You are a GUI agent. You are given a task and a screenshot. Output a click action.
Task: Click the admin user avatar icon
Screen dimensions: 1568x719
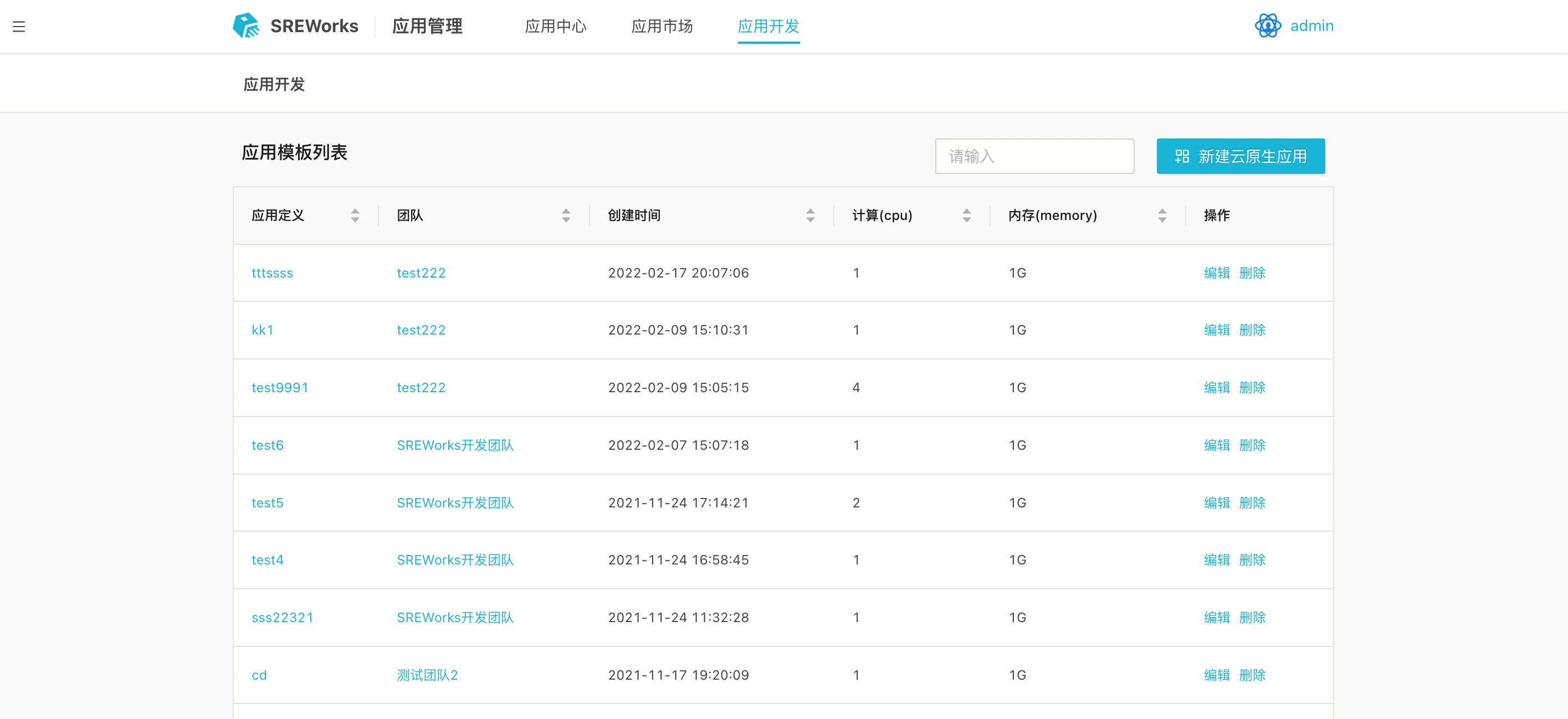(x=1267, y=26)
